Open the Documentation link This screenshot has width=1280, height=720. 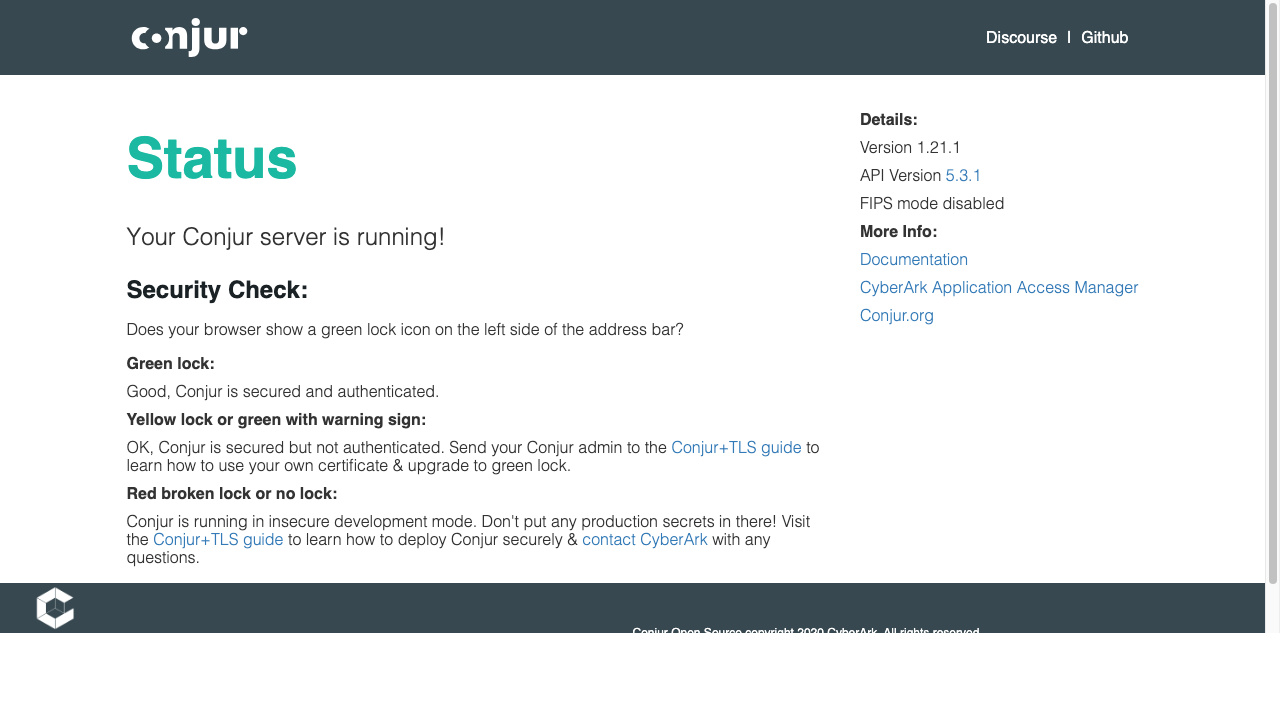[913, 259]
